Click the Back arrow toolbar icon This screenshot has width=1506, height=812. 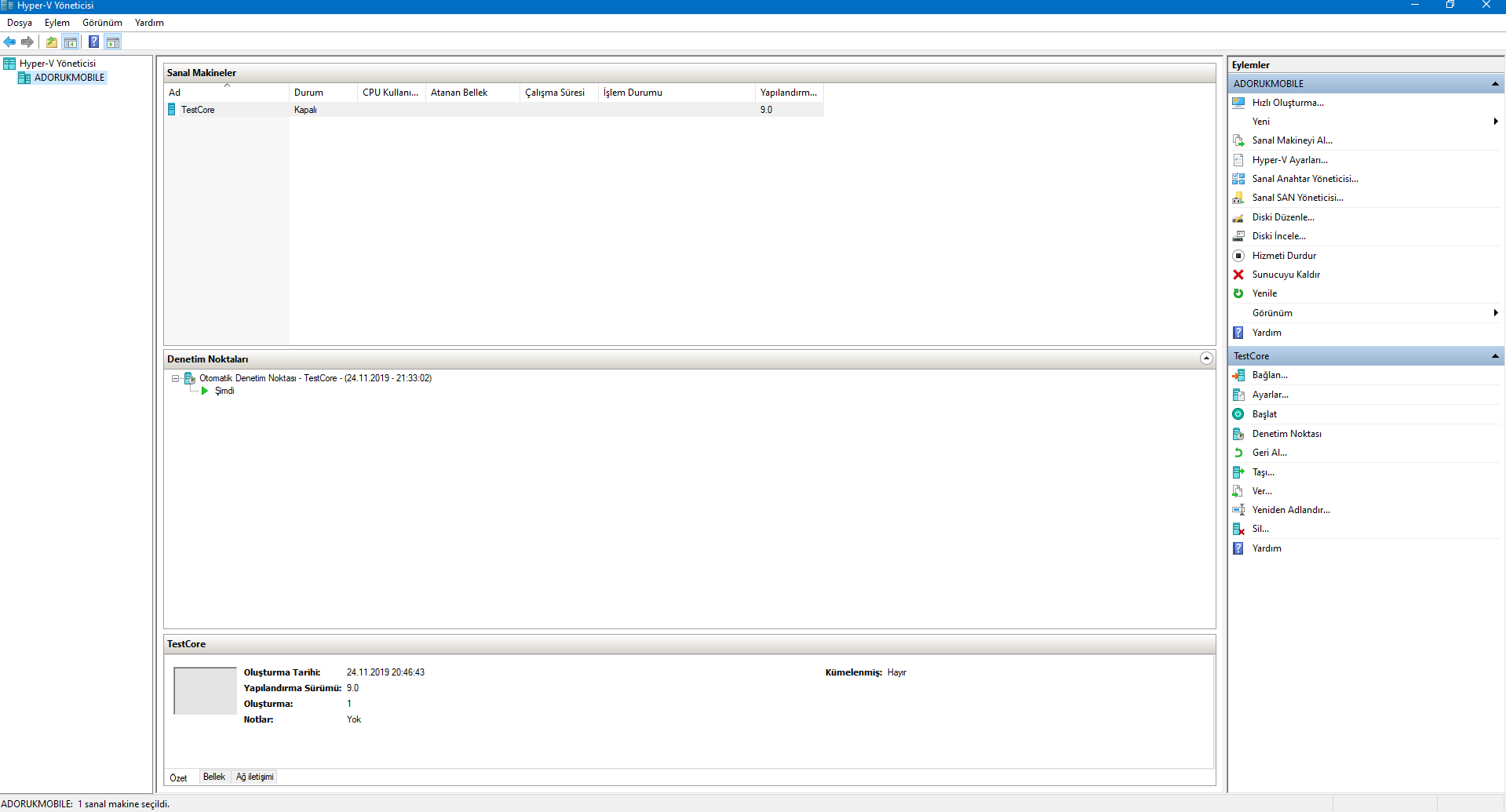click(9, 42)
